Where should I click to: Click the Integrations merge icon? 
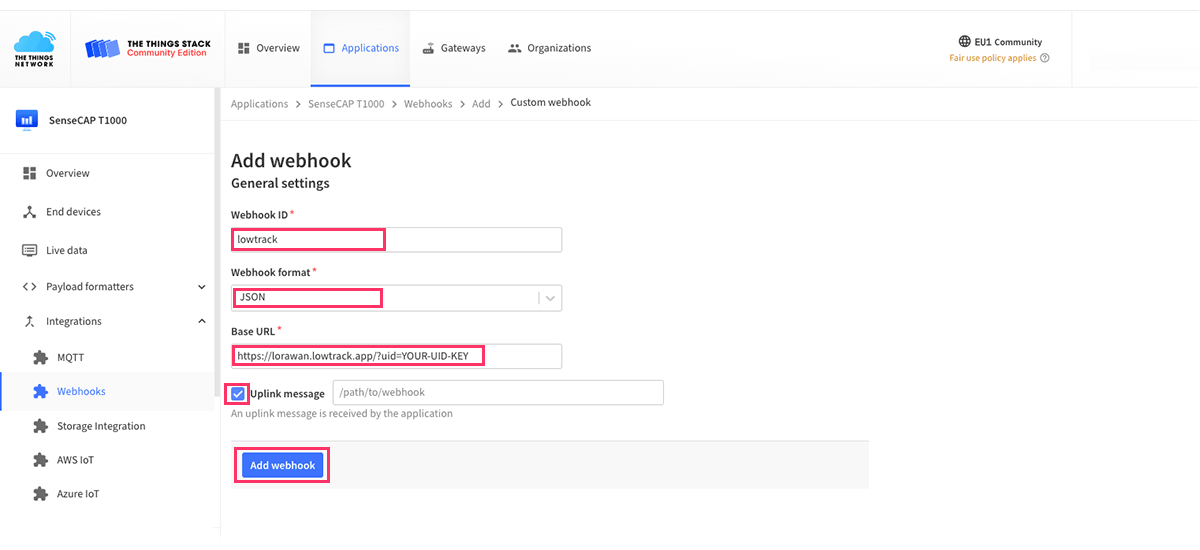tap(29, 322)
